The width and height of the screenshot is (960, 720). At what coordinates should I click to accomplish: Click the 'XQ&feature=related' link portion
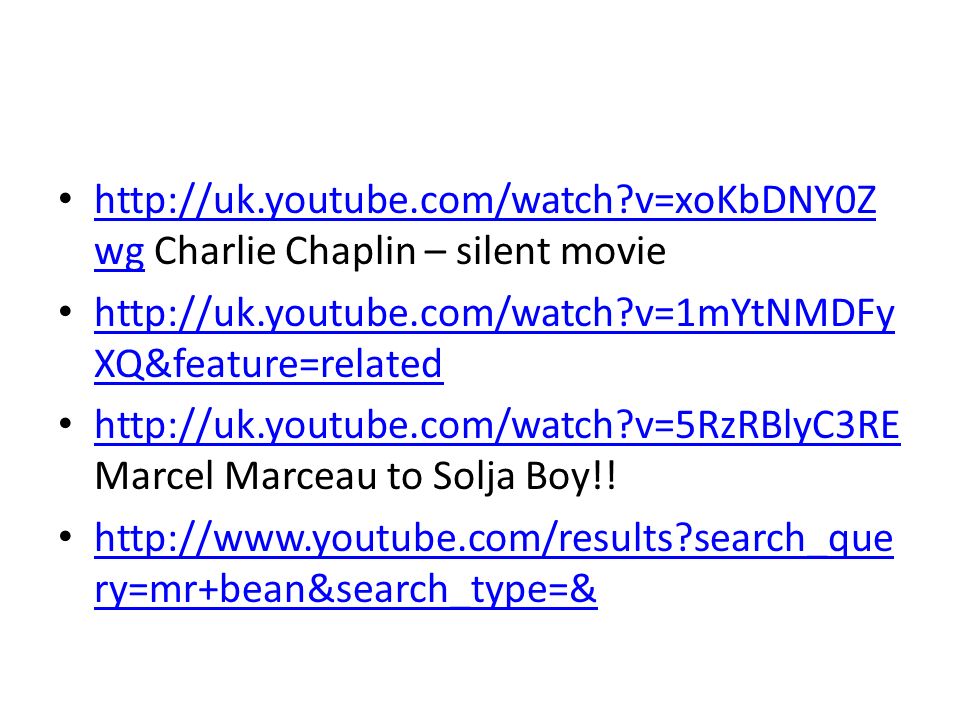(x=269, y=365)
